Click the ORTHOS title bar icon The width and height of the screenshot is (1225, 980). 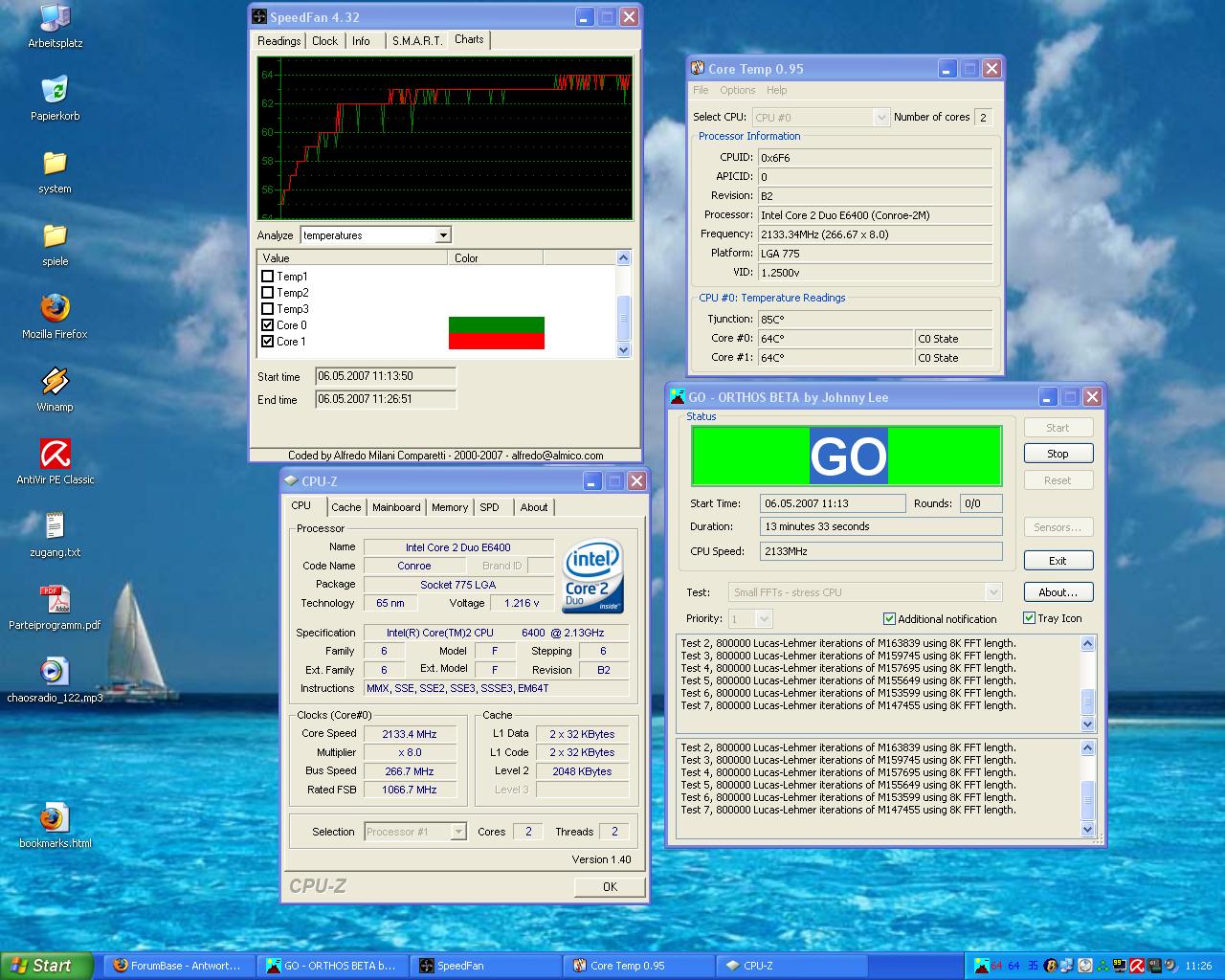[677, 397]
